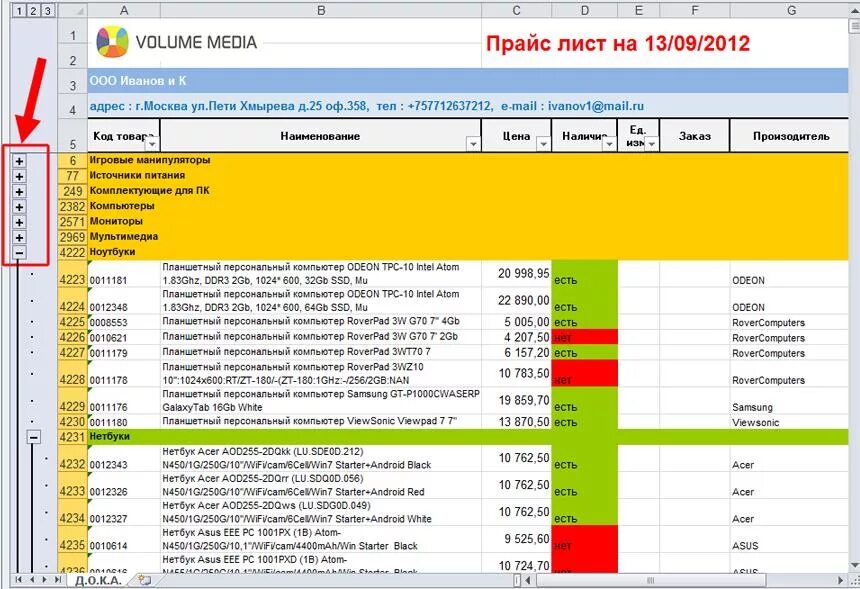Click the select-all corner button
Viewport: 860px width, 589px height.
pyautogui.click(x=72, y=10)
